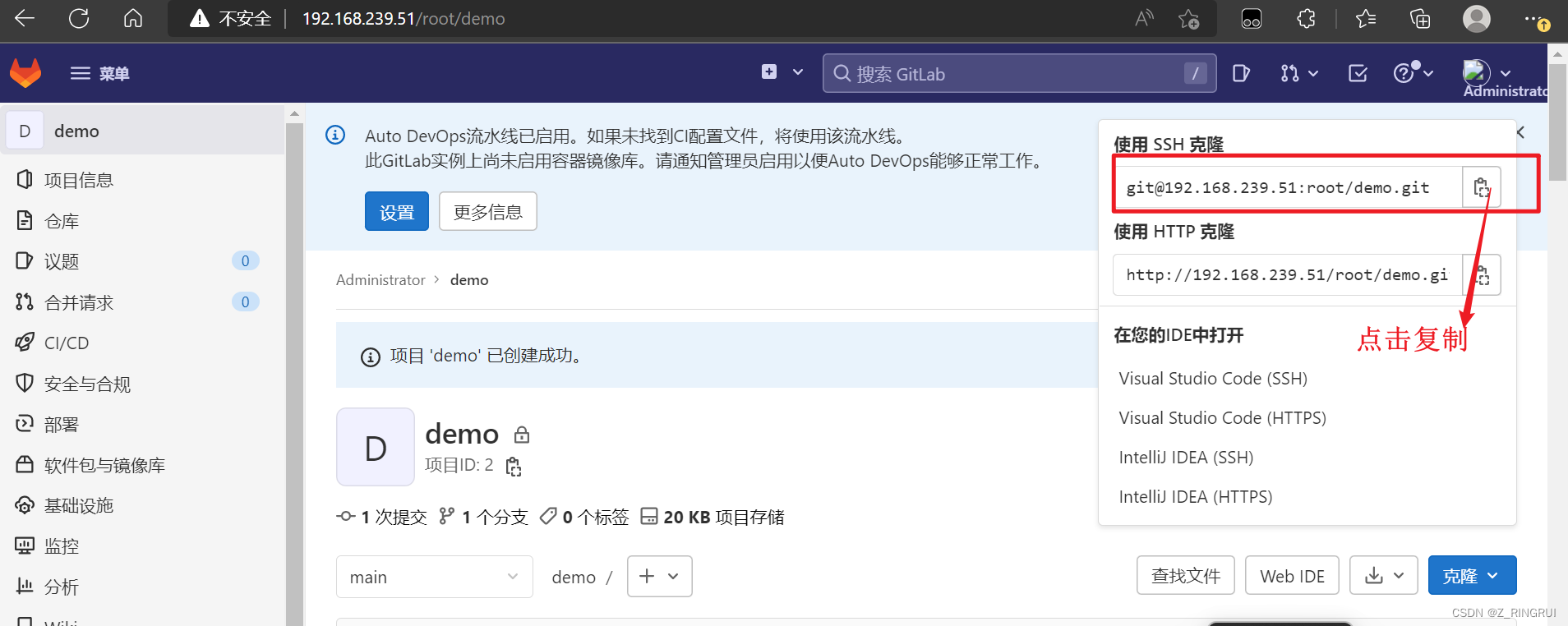1568x626 pixels.
Task: Open 部署 in sidebar
Action: click(62, 424)
